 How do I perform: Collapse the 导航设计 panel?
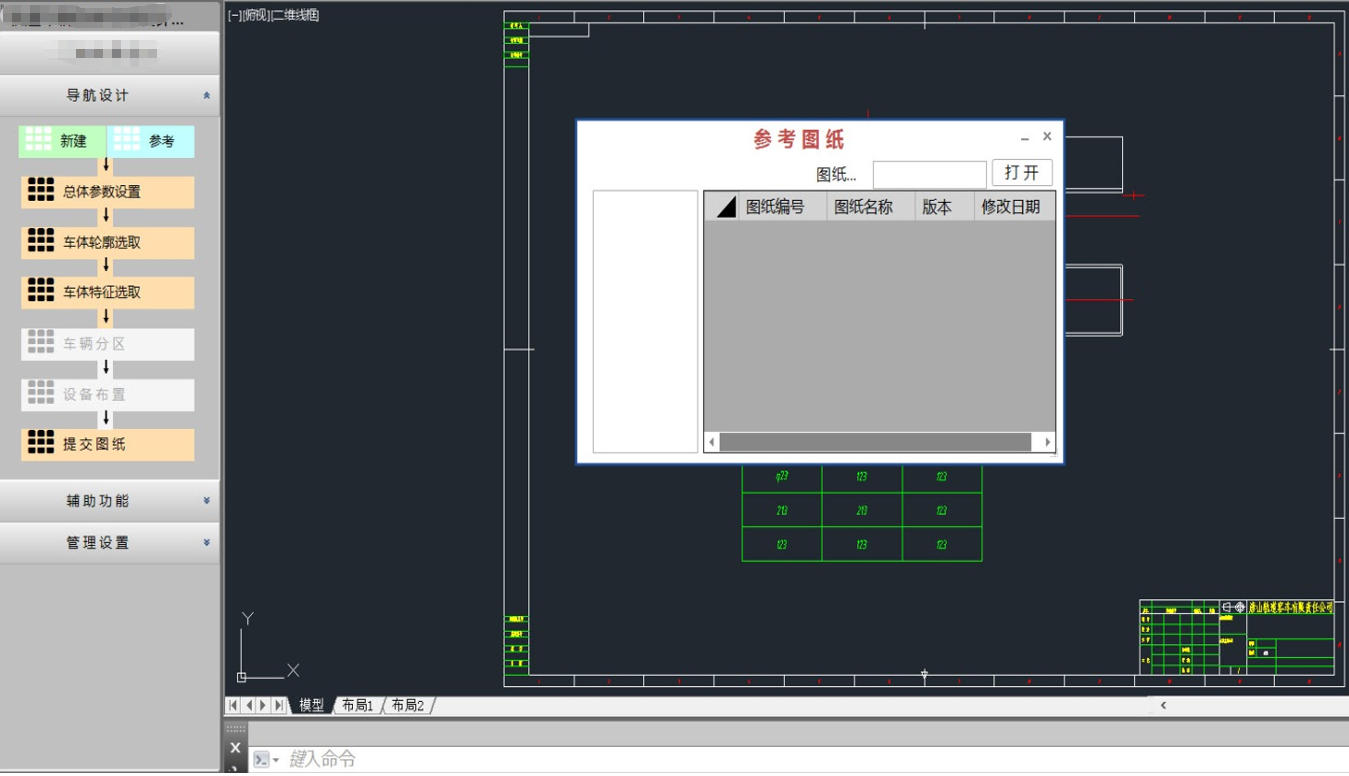[x=208, y=95]
